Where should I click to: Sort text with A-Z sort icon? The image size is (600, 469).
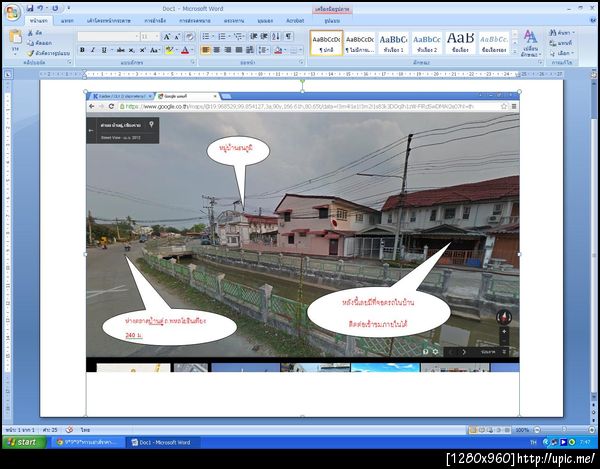[276, 36]
